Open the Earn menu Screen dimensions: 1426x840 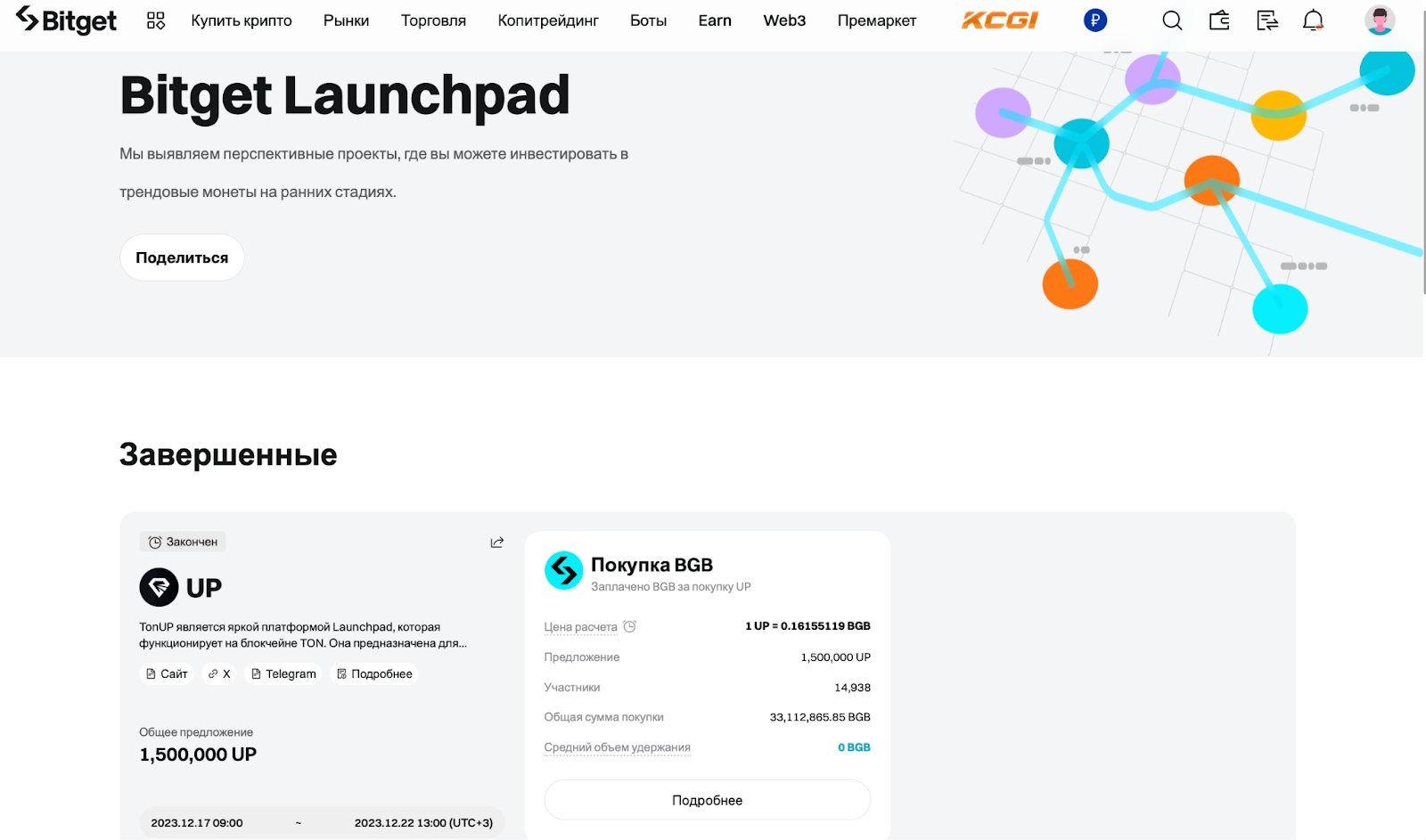tap(715, 20)
